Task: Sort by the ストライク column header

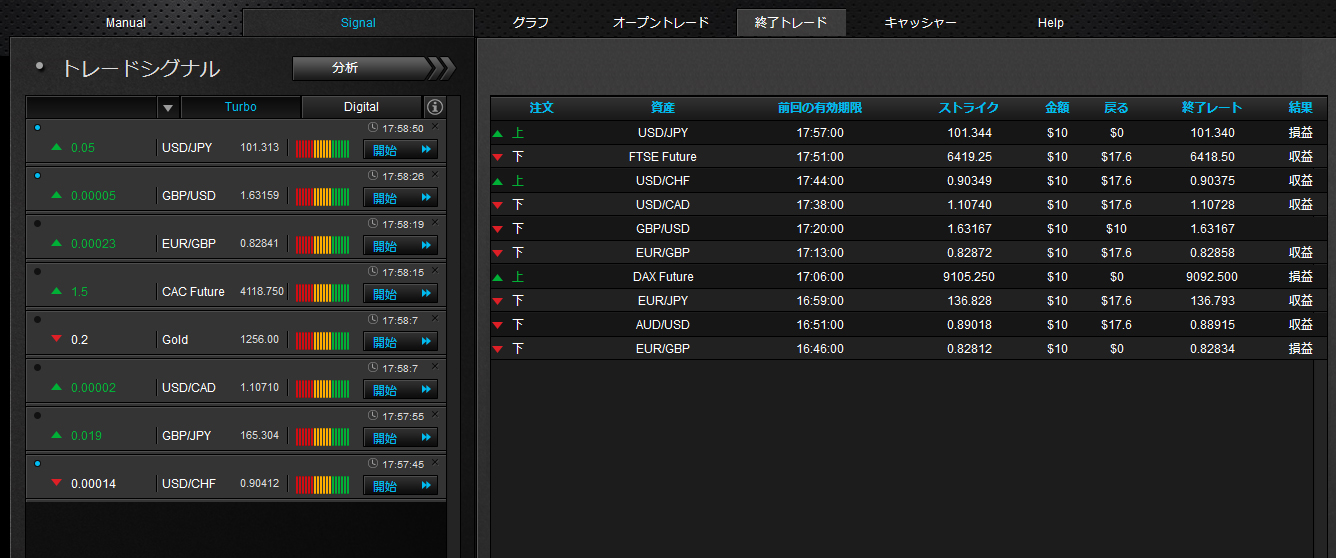Action: point(969,108)
